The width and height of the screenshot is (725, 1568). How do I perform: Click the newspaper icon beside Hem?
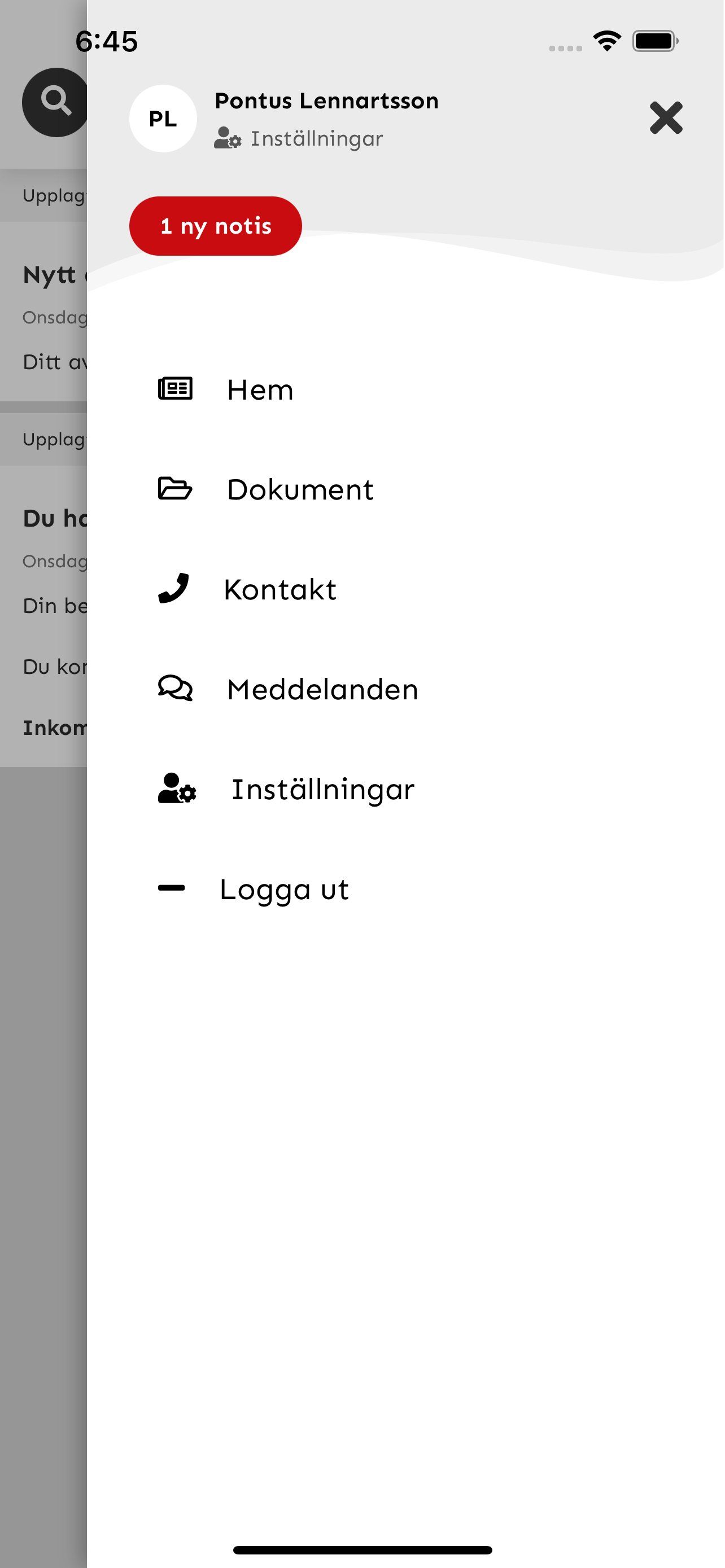pos(175,388)
